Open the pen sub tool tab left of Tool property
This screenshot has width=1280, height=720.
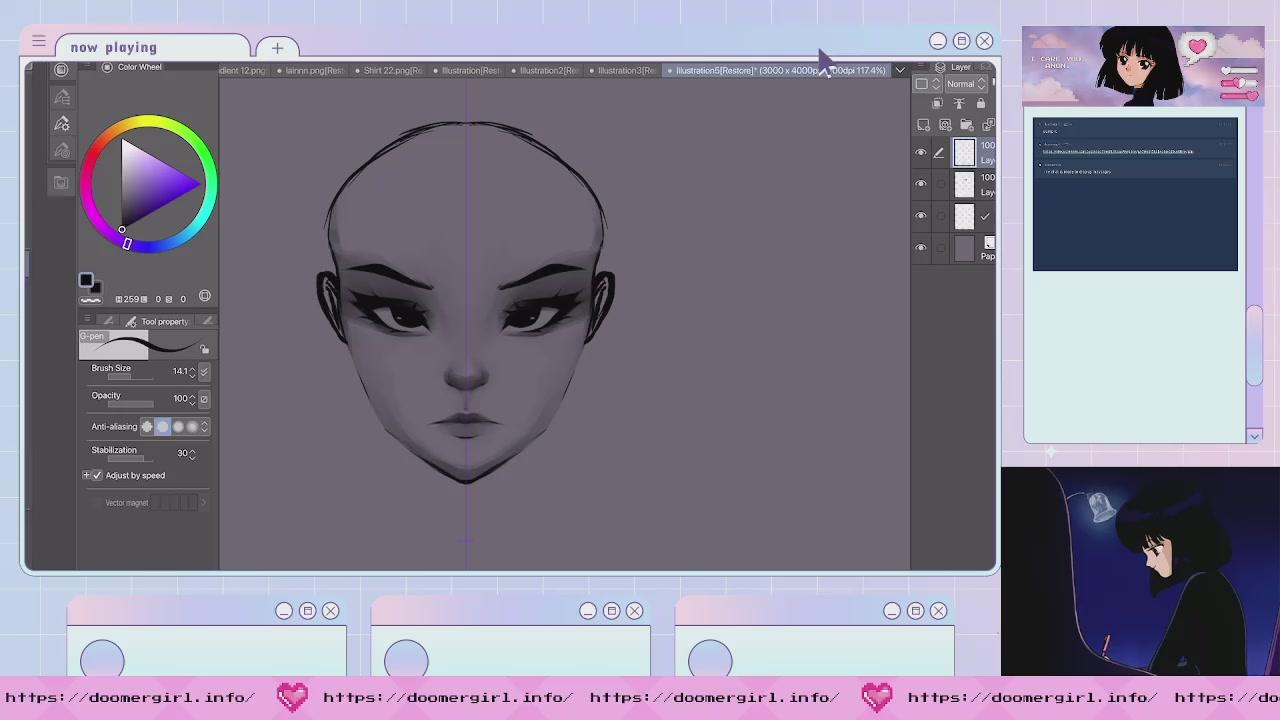[x=108, y=321]
